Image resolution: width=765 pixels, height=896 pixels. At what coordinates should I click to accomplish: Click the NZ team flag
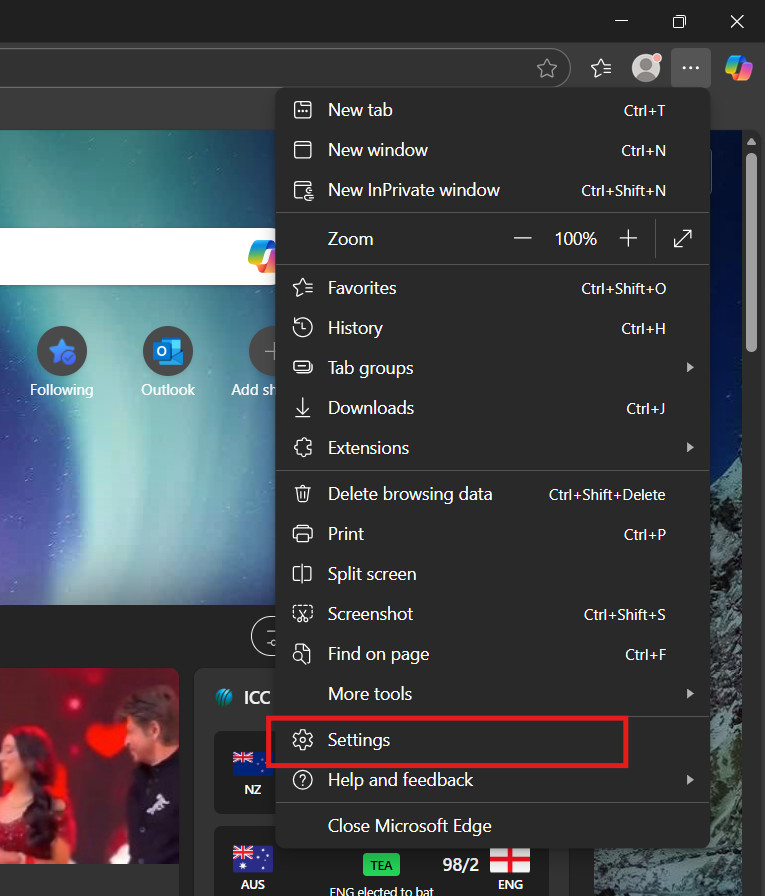(x=253, y=764)
